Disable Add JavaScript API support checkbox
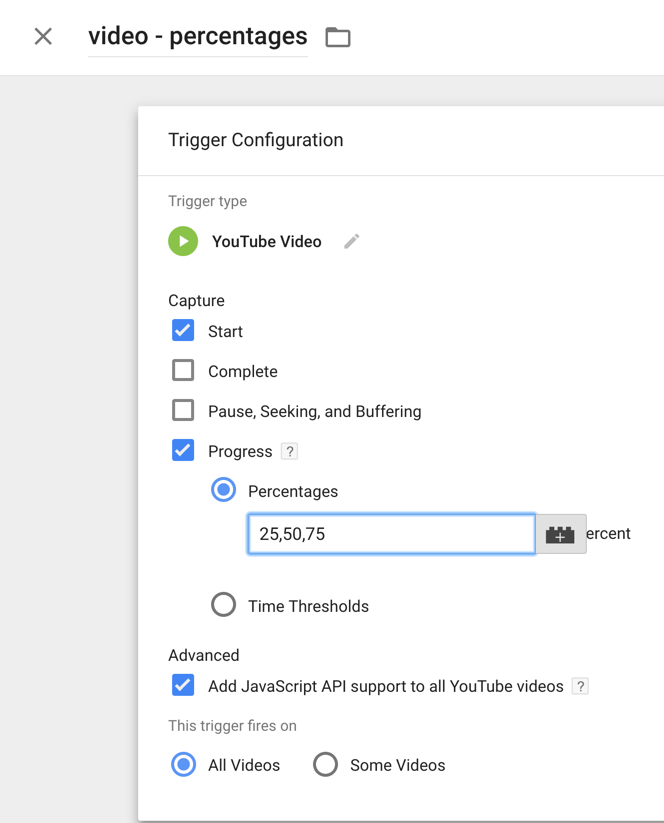 click(183, 685)
